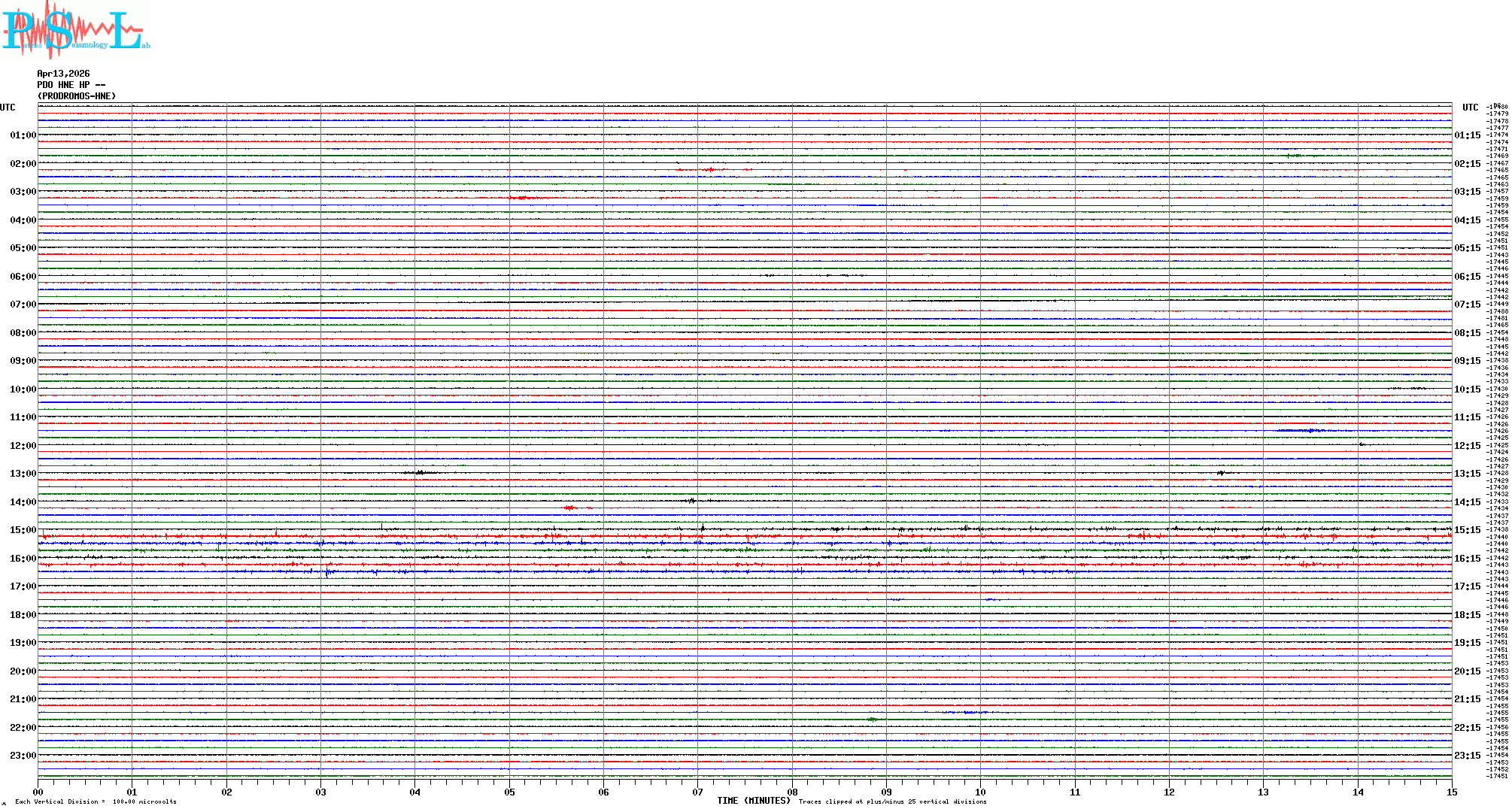Click the 21:15 time label on right
This screenshot has height=812, width=1512.
pyautogui.click(x=1467, y=699)
